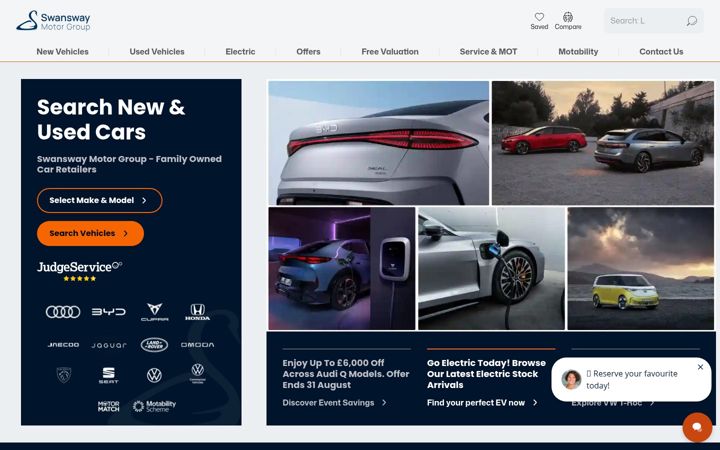720x450 pixels.
Task: Select the Cupra brand logo
Action: 154,312
